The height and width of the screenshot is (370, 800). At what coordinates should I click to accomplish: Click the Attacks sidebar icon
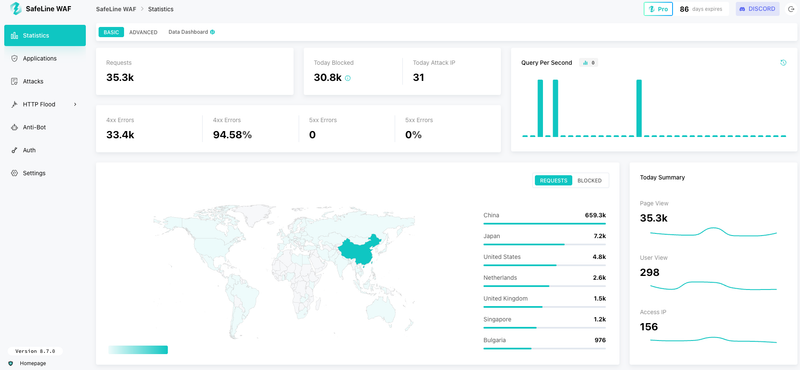[x=14, y=82]
